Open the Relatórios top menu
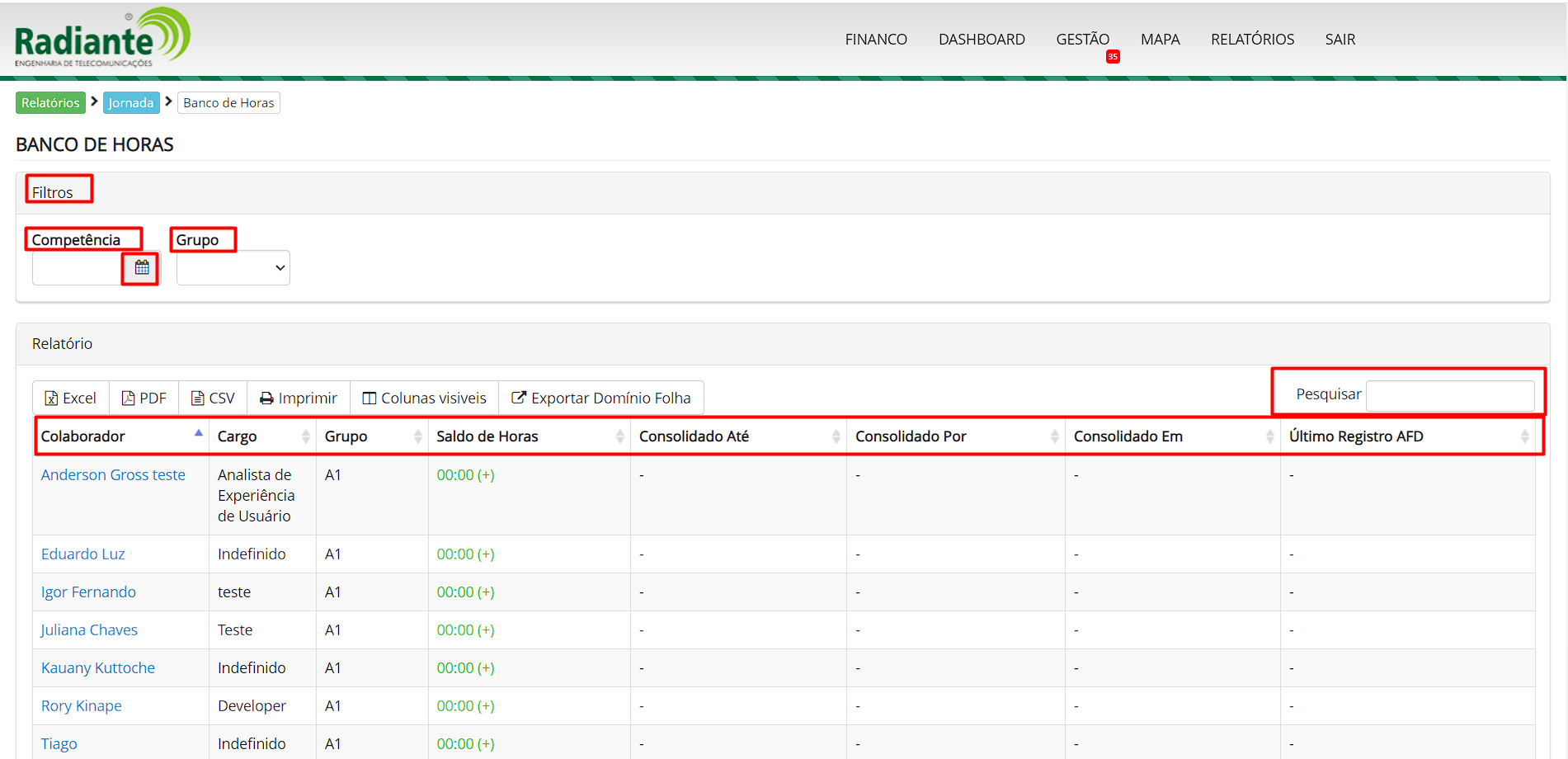The image size is (1568, 759). (1252, 40)
